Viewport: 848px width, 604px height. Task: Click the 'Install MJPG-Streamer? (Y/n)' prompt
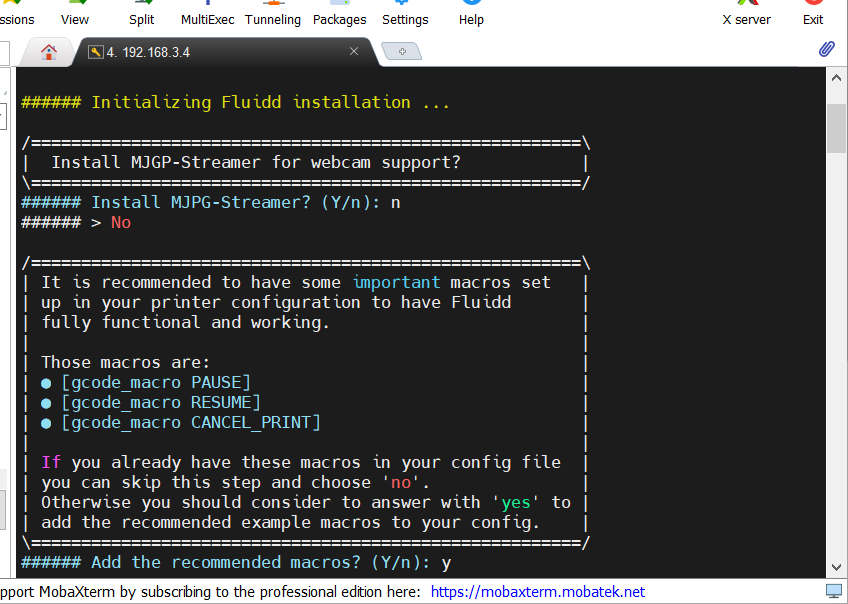[235, 203]
